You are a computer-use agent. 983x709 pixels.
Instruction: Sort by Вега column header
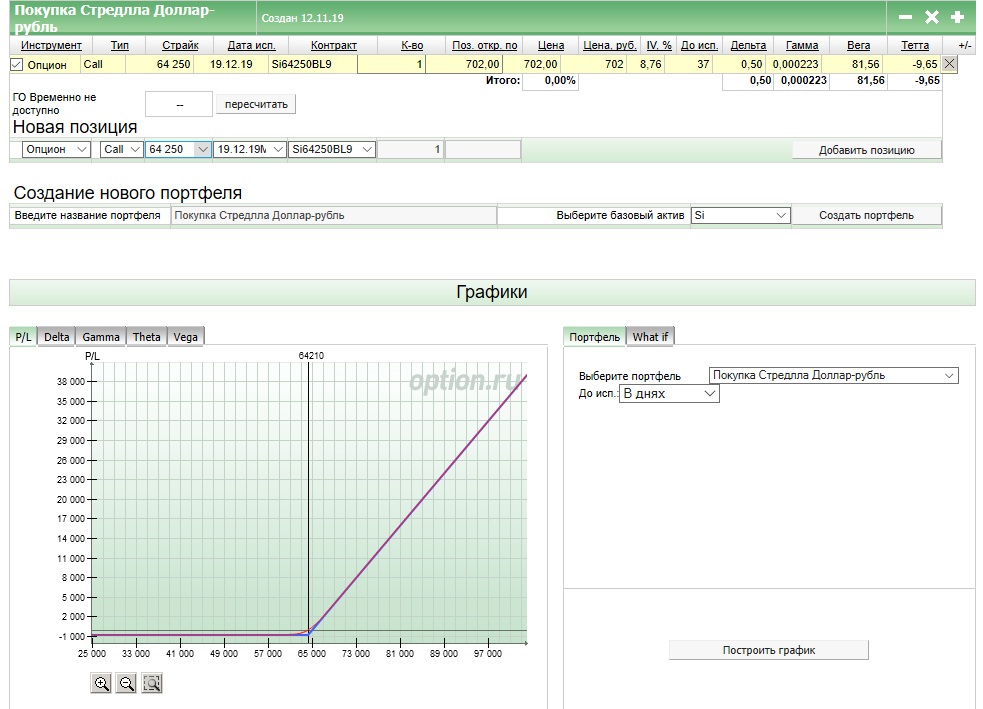pyautogui.click(x=858, y=45)
